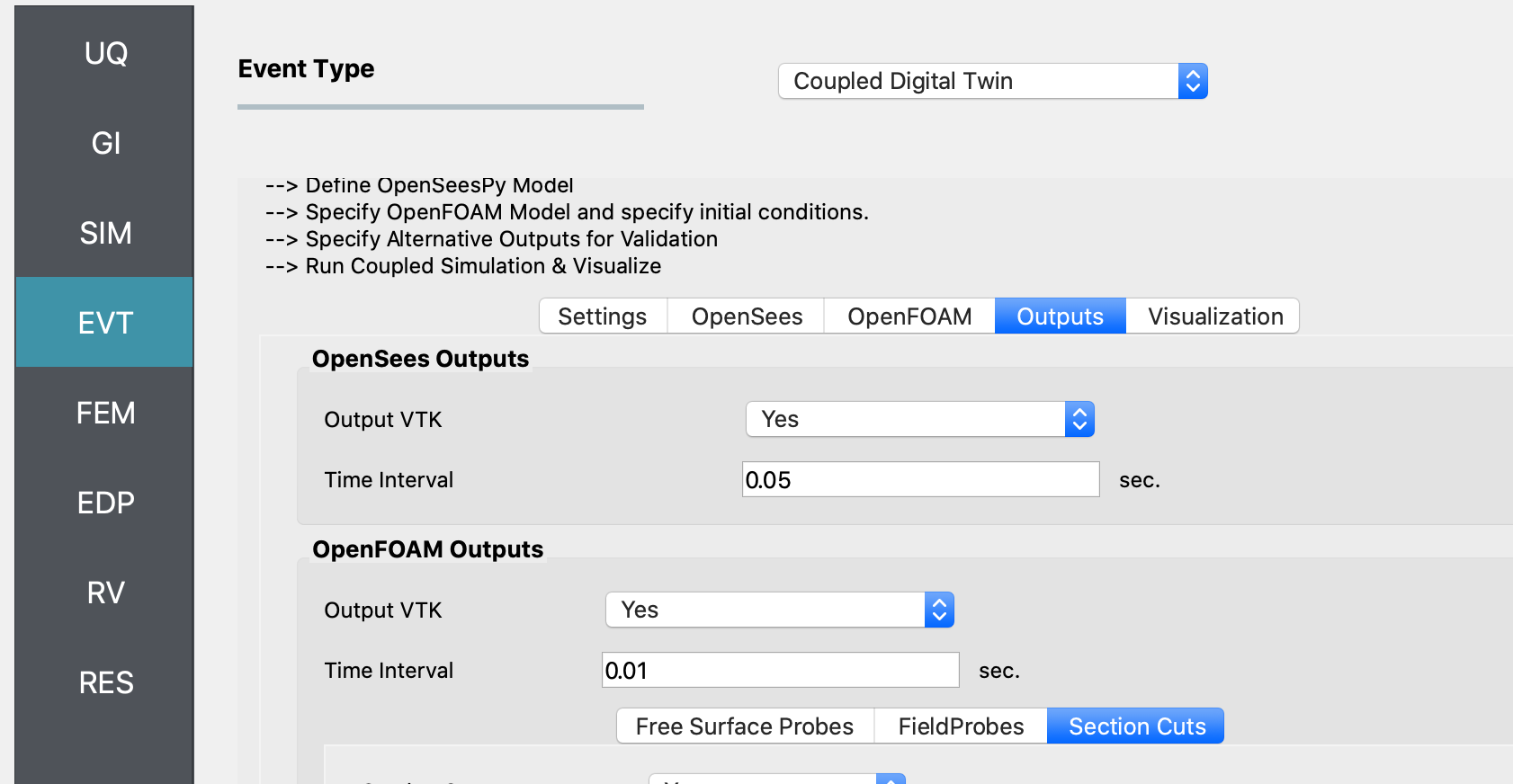Viewport: 1513px width, 784px height.
Task: Open the EDP sidebar panel
Action: point(105,503)
